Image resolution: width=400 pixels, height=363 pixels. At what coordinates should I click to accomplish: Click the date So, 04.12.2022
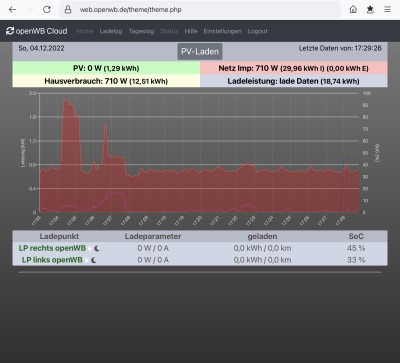pyautogui.click(x=41, y=48)
